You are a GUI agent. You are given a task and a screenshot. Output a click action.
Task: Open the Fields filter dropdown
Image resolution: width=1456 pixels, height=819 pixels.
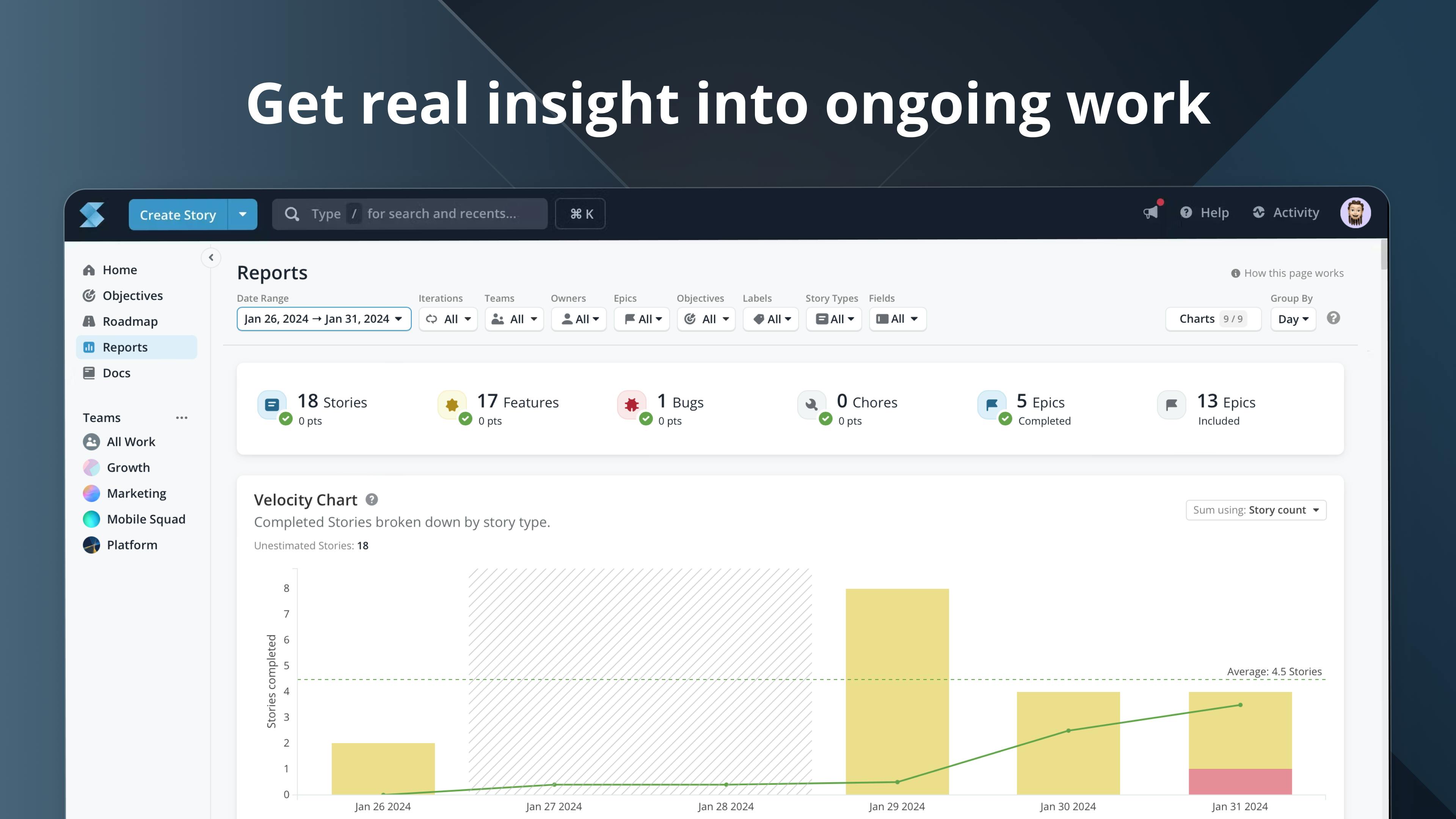click(897, 319)
